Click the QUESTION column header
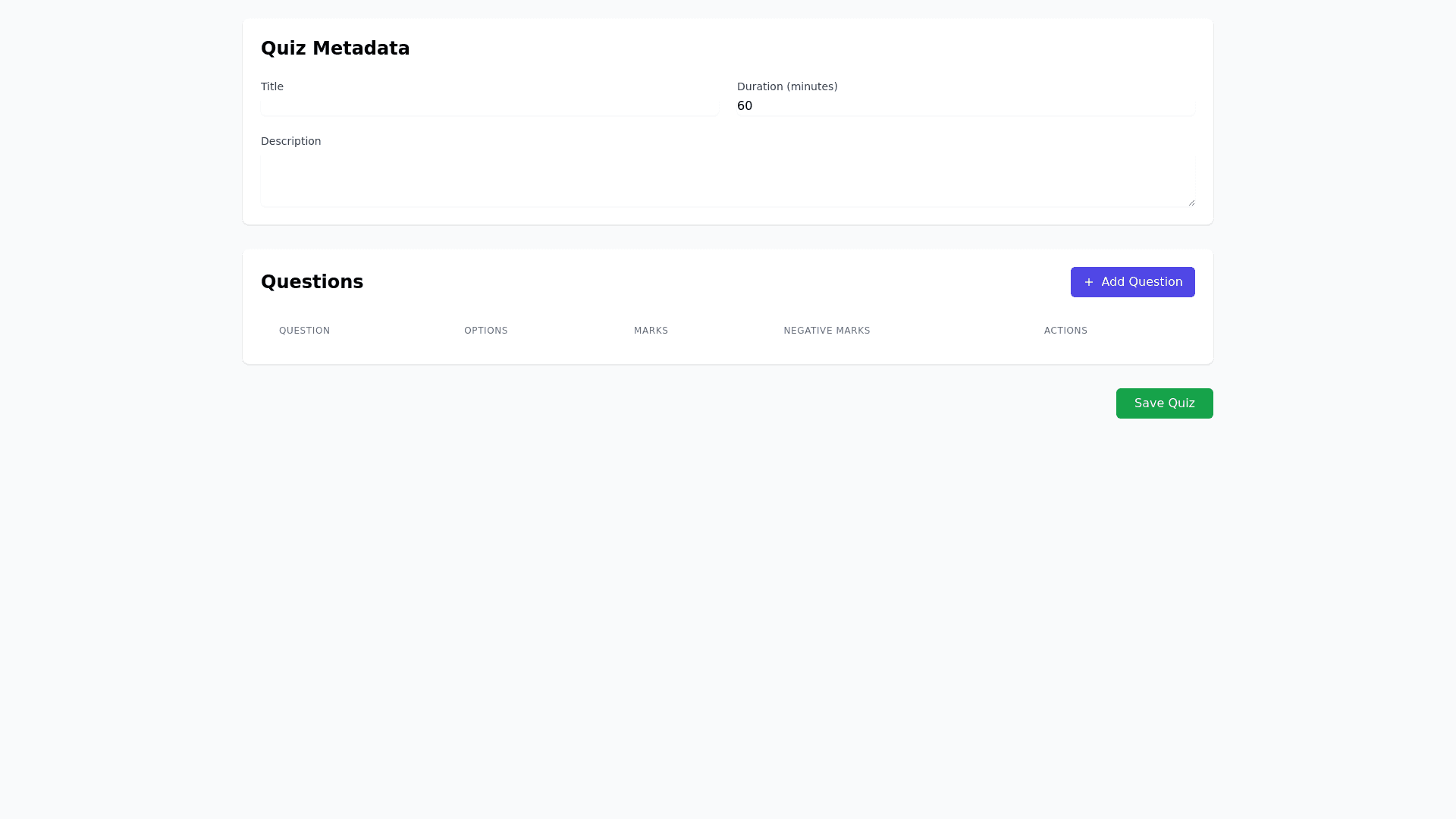 304,331
